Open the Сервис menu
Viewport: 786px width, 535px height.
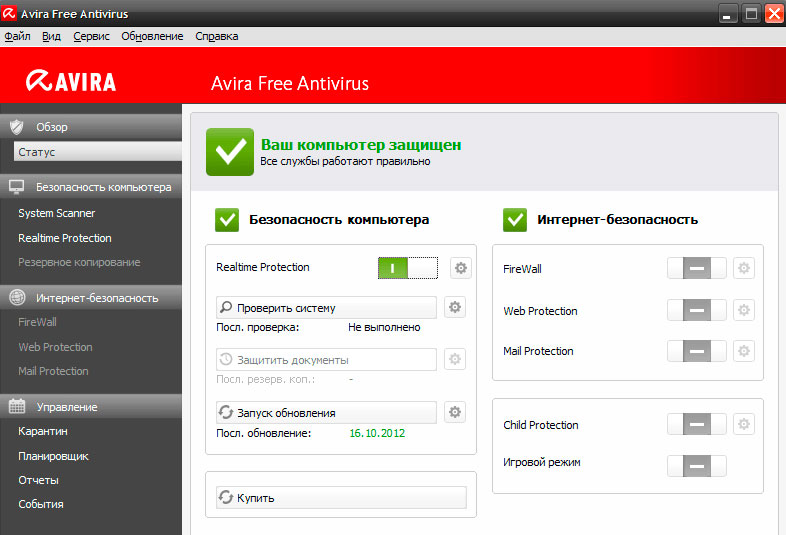coord(91,36)
